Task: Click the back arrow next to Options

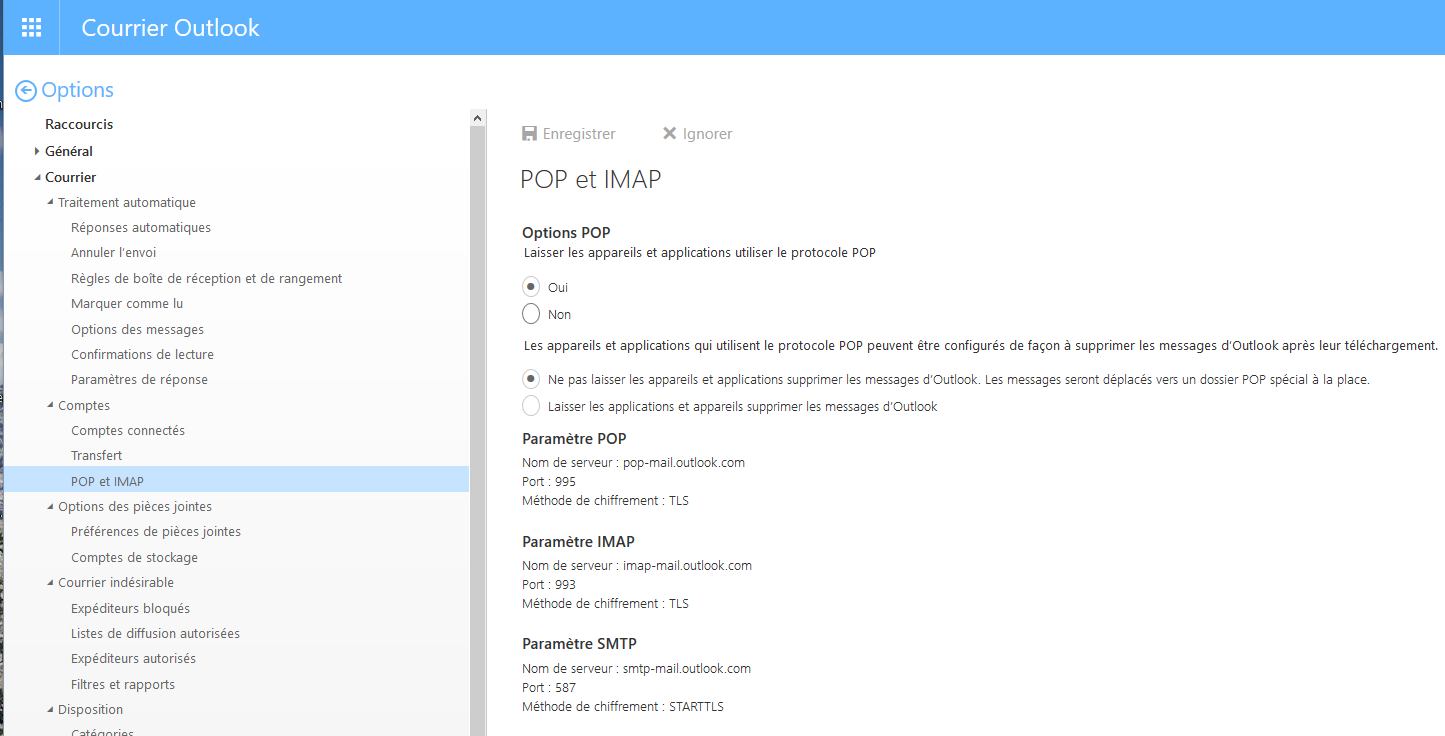Action: (26, 91)
